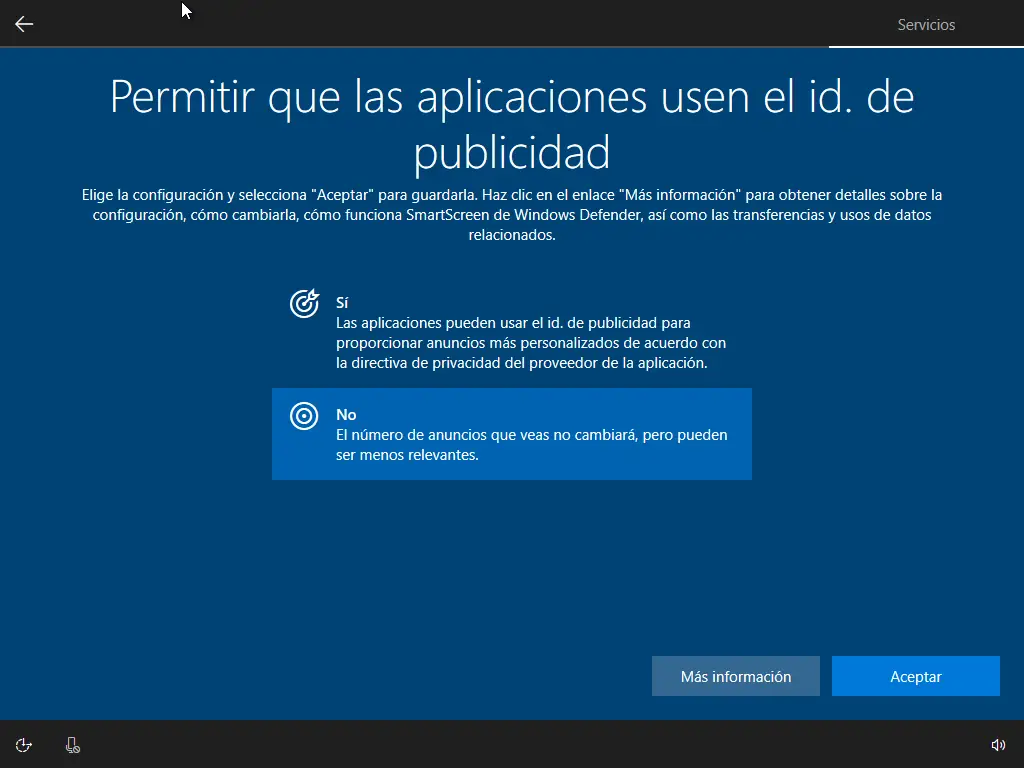The image size is (1024, 768).
Task: Confirm with the Aceptar button
Action: point(916,677)
